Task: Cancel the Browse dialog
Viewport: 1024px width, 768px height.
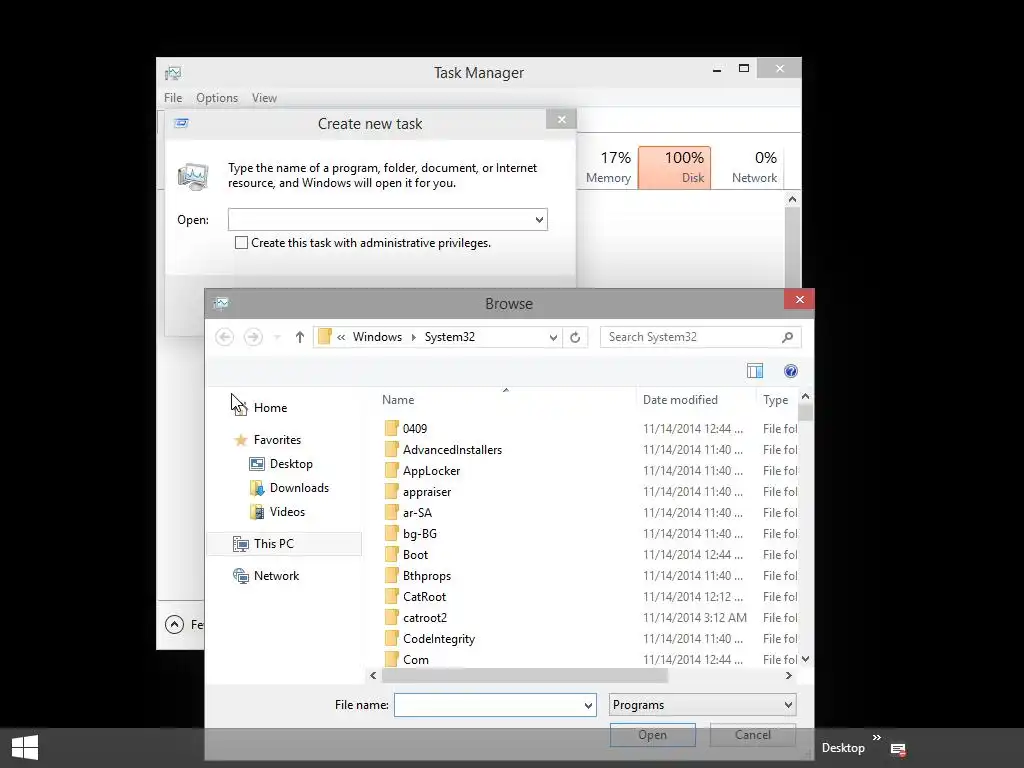Action: [x=753, y=735]
